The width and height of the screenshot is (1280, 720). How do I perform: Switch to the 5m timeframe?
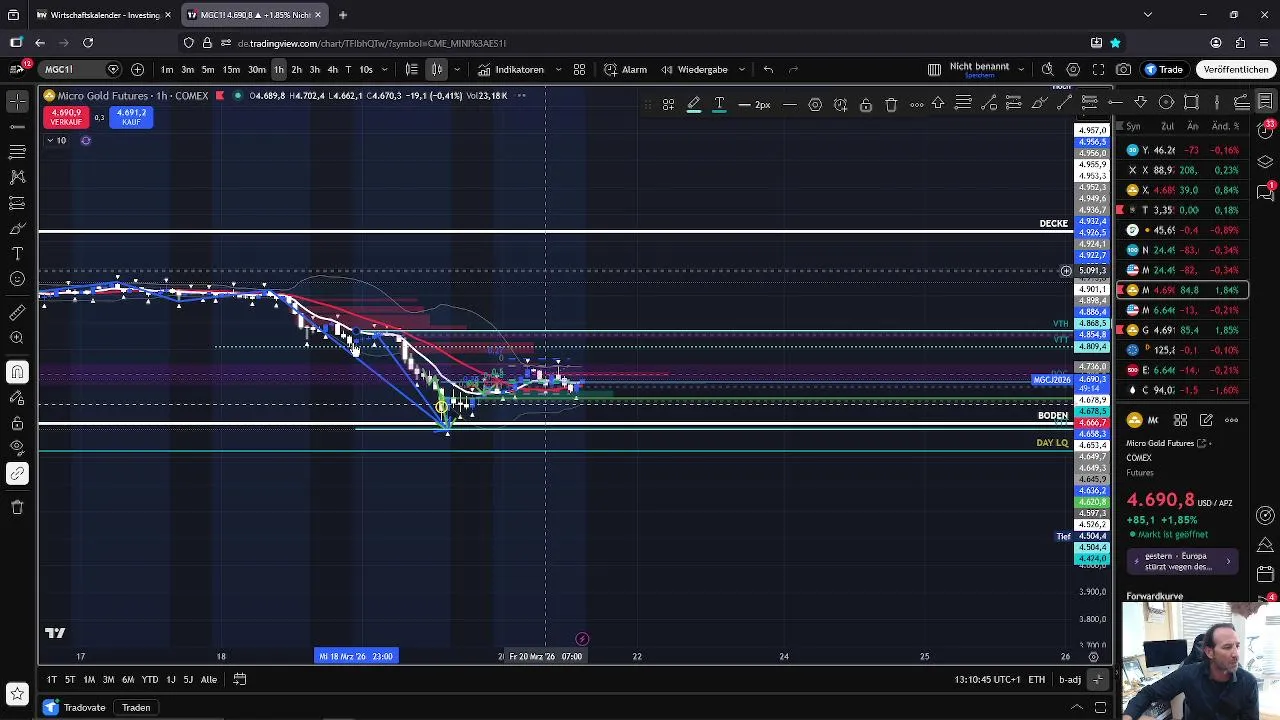[208, 69]
